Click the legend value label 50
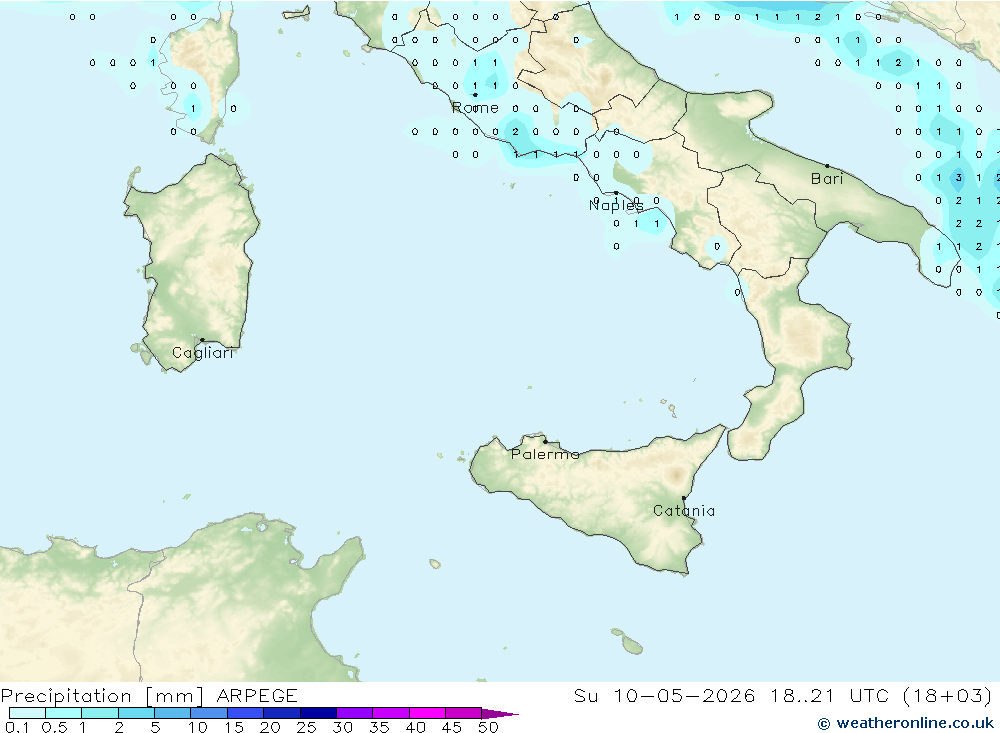1000x733 pixels. [x=489, y=727]
